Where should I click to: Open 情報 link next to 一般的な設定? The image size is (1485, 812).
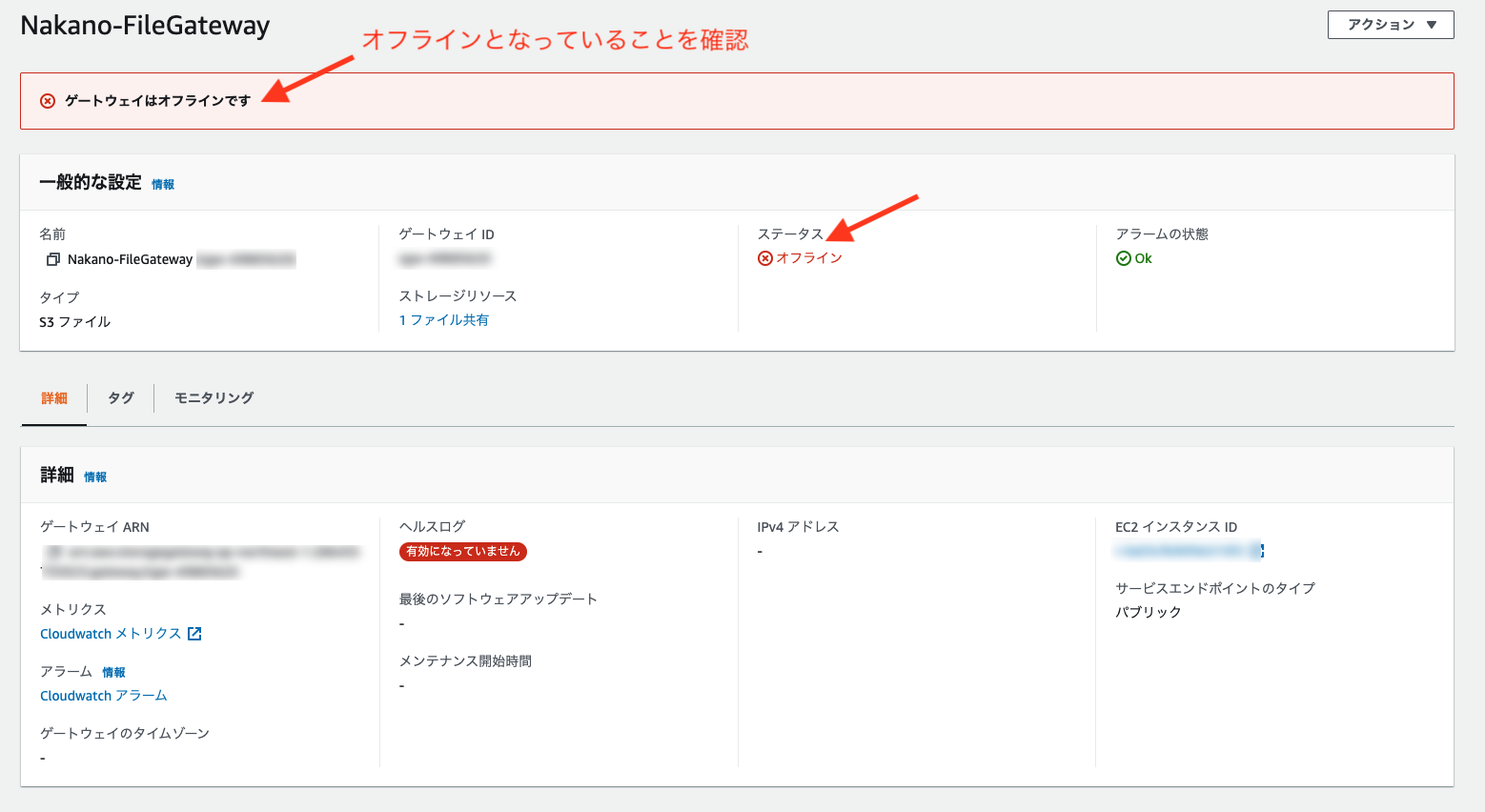tap(163, 185)
